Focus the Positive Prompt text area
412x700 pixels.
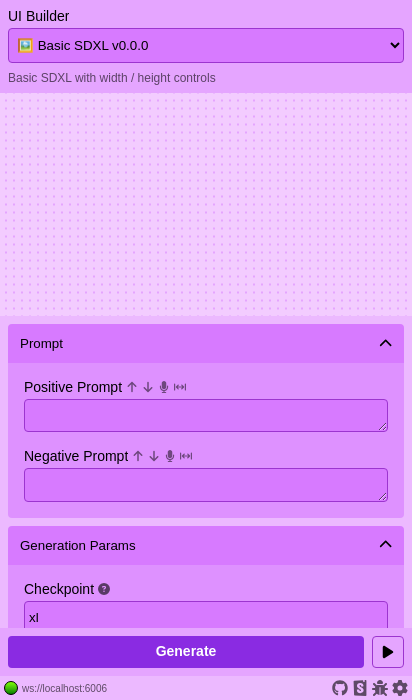coord(206,416)
